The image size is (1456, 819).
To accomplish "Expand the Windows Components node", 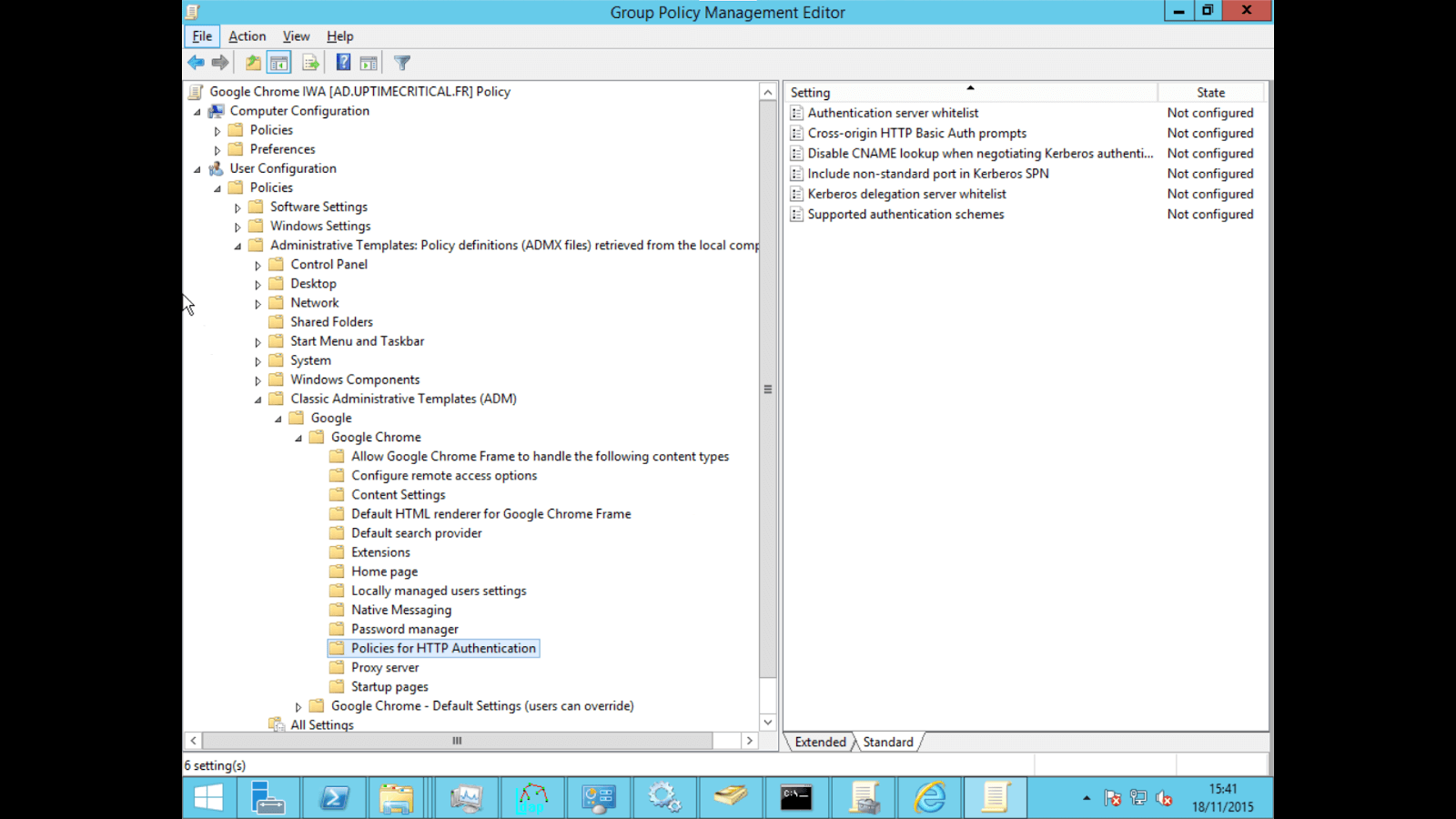I will pyautogui.click(x=258, y=379).
